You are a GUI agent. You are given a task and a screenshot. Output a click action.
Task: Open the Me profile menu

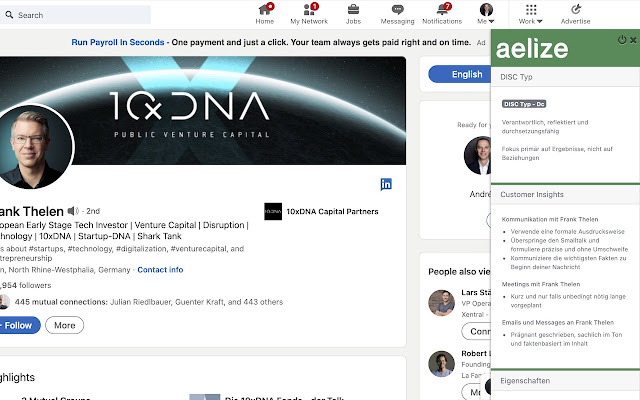(x=486, y=13)
